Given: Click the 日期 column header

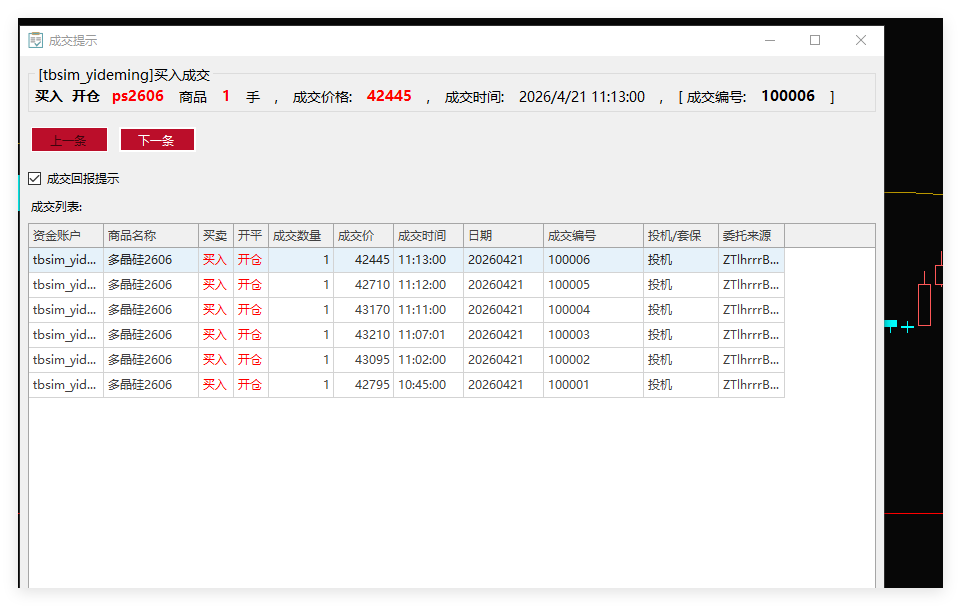Looking at the screenshot, I should tap(502, 236).
